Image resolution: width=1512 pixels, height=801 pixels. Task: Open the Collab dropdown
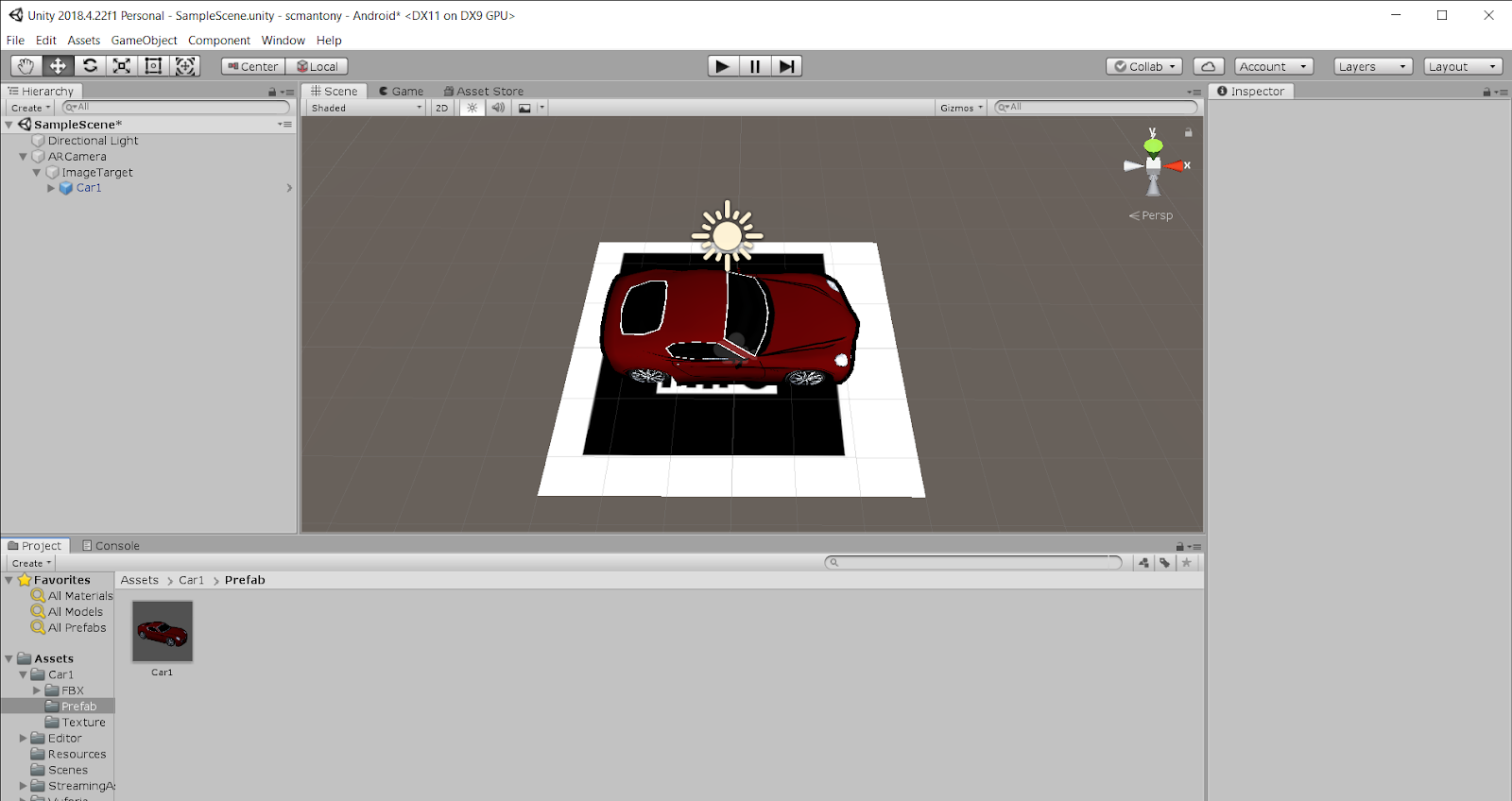click(x=1144, y=66)
